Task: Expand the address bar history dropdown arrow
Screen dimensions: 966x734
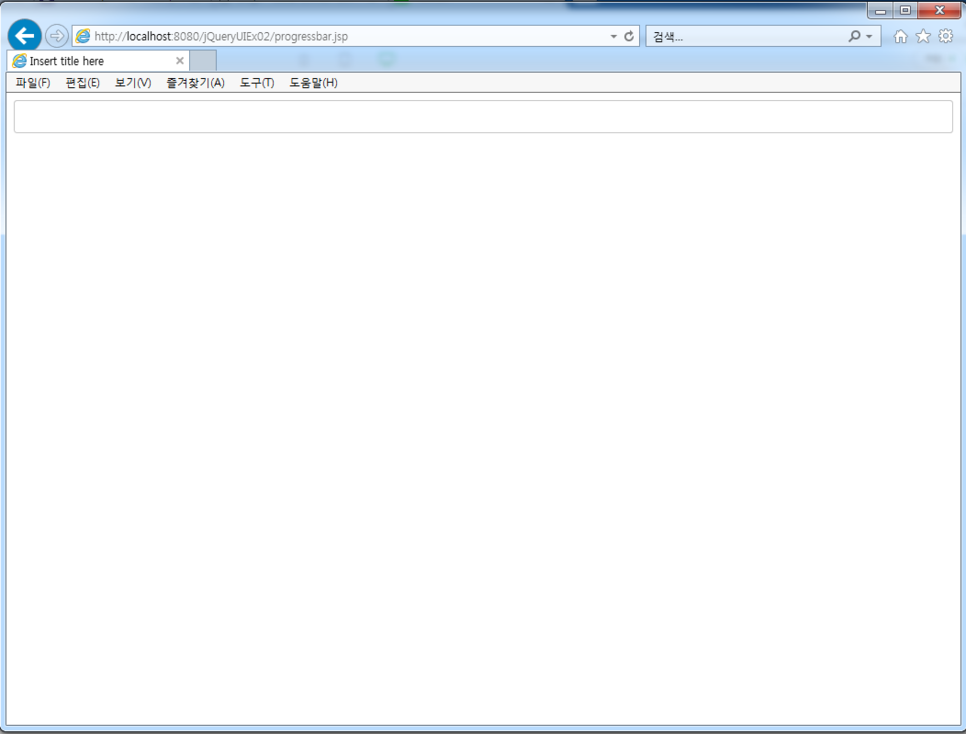Action: pyautogui.click(x=614, y=36)
